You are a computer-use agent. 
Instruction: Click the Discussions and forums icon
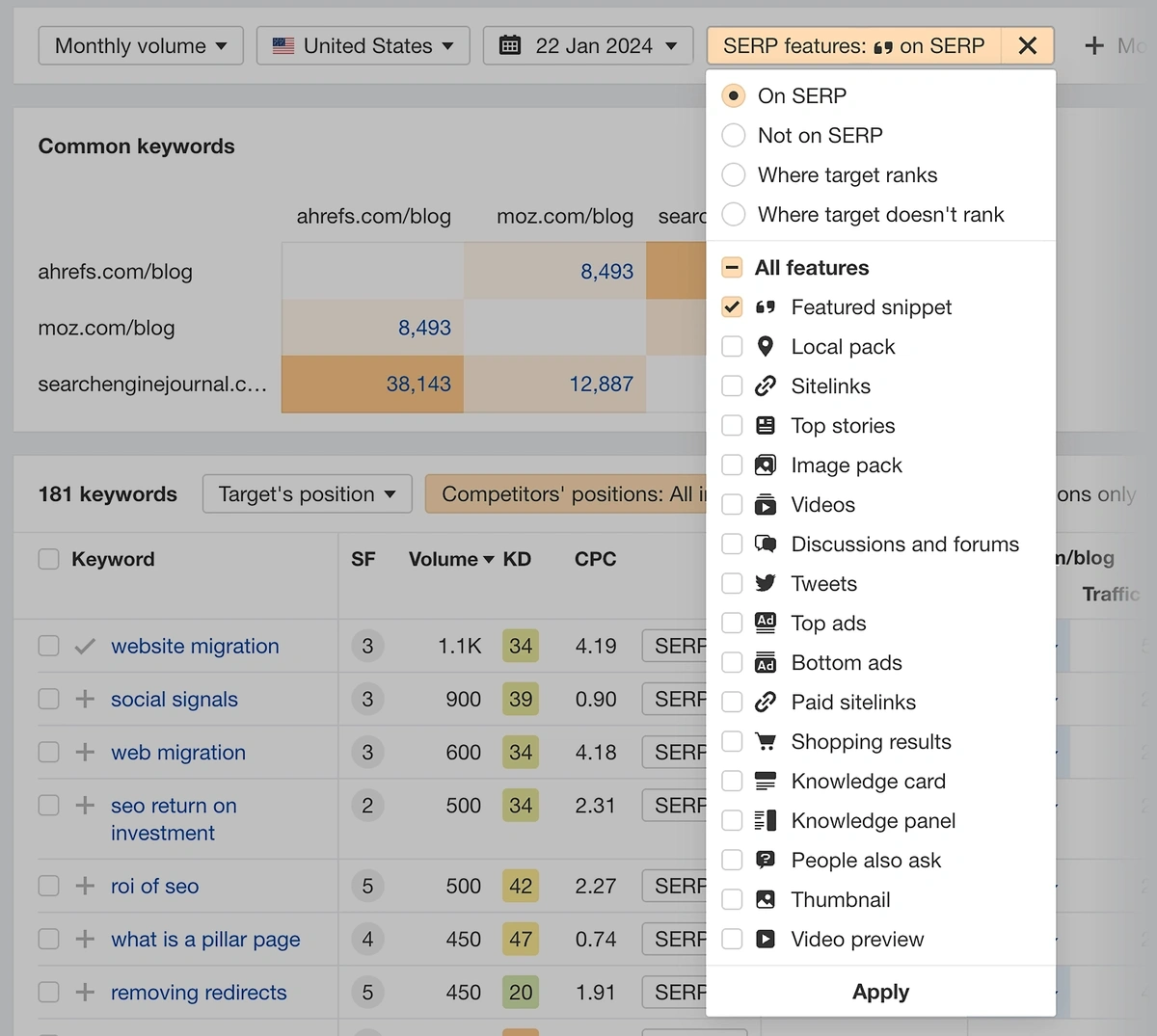[x=766, y=545]
